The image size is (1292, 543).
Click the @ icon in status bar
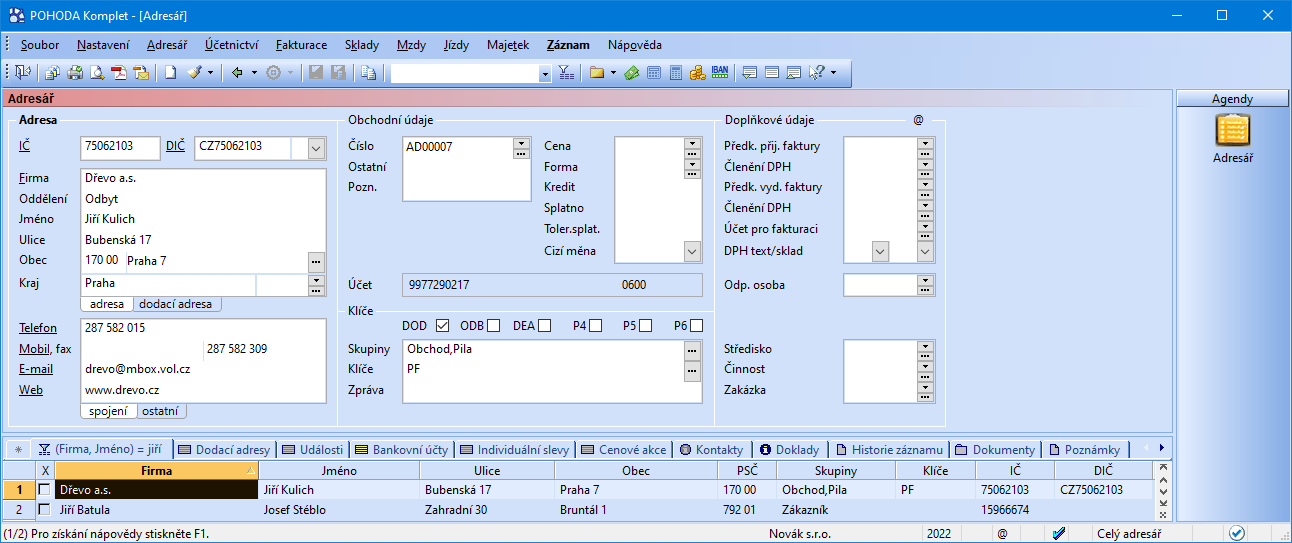[x=1002, y=533]
